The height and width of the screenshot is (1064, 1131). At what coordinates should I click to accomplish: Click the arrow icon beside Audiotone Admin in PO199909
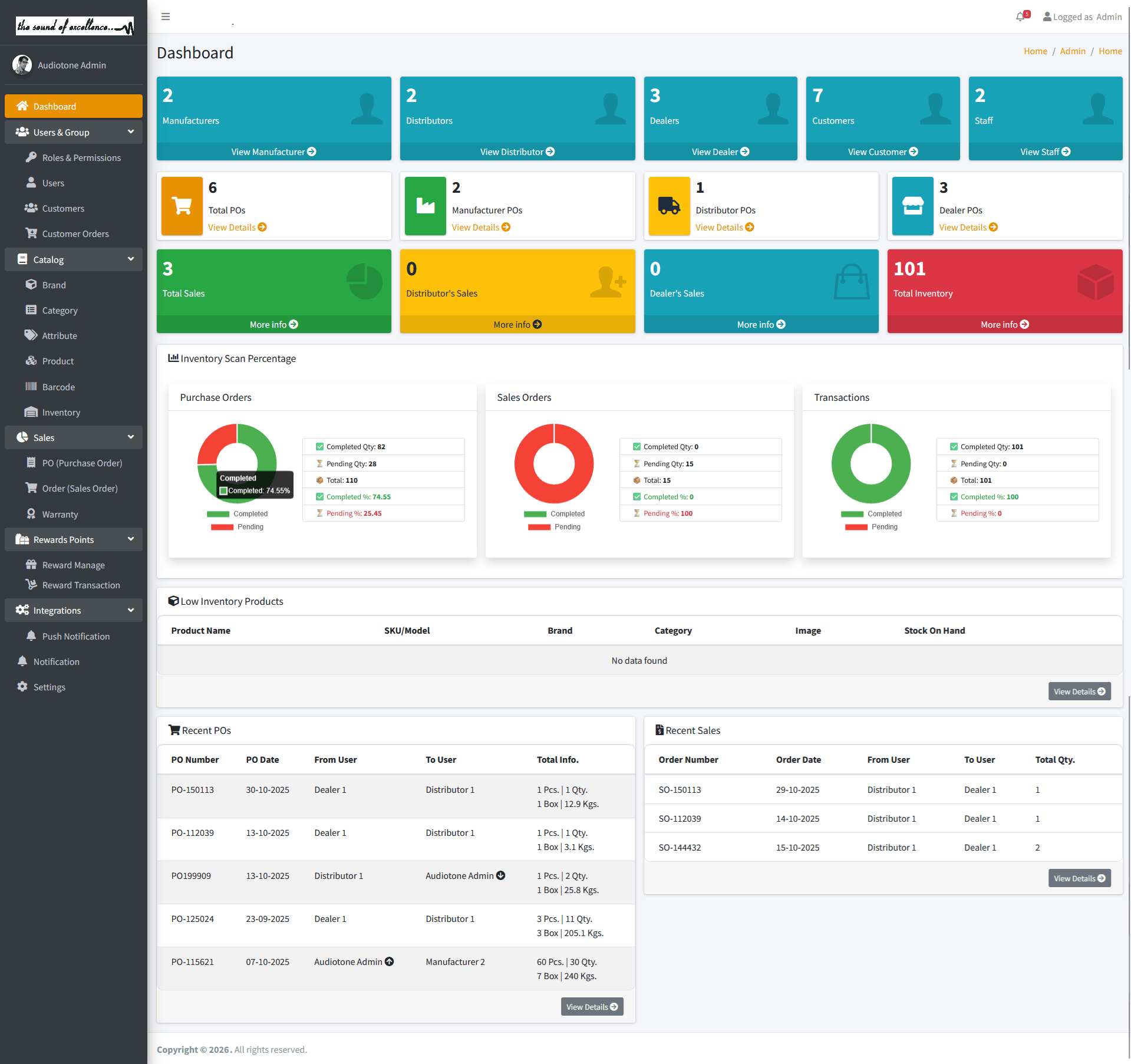501,875
